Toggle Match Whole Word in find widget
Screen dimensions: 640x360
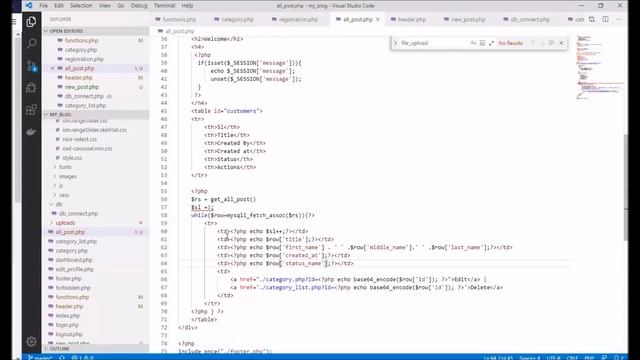[482, 43]
